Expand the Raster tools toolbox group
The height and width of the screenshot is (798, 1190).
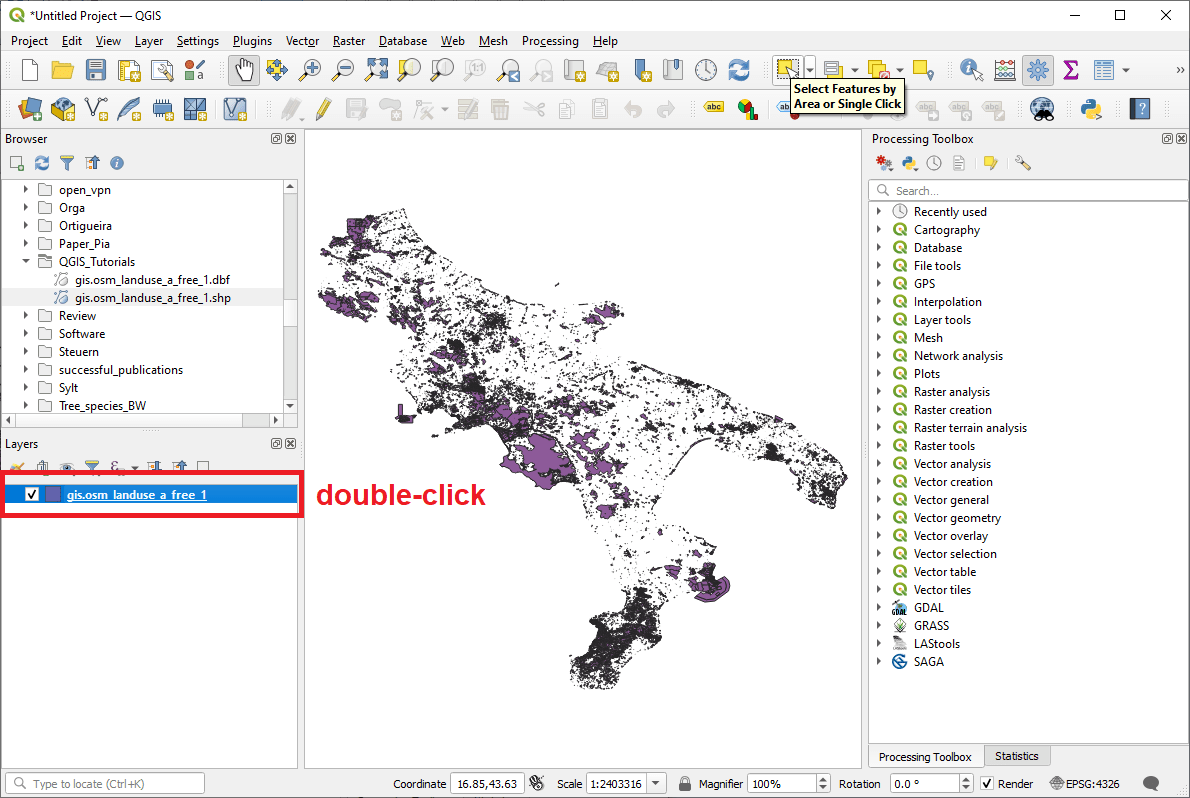tap(880, 446)
